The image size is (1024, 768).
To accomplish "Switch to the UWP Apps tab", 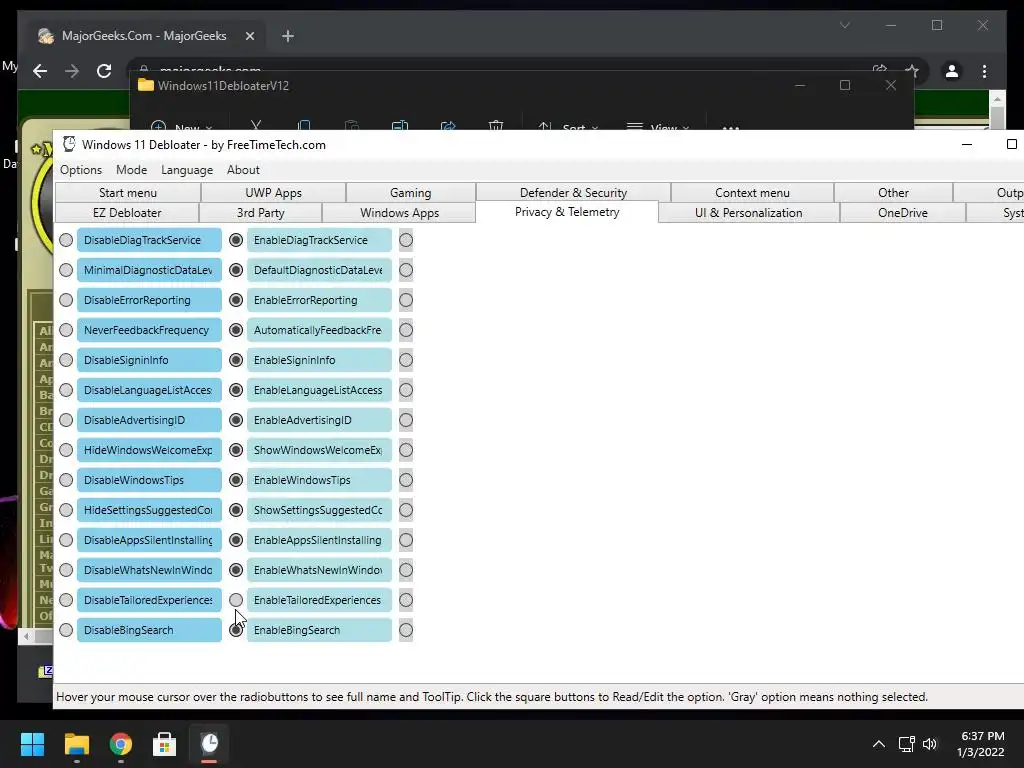I will tap(273, 193).
